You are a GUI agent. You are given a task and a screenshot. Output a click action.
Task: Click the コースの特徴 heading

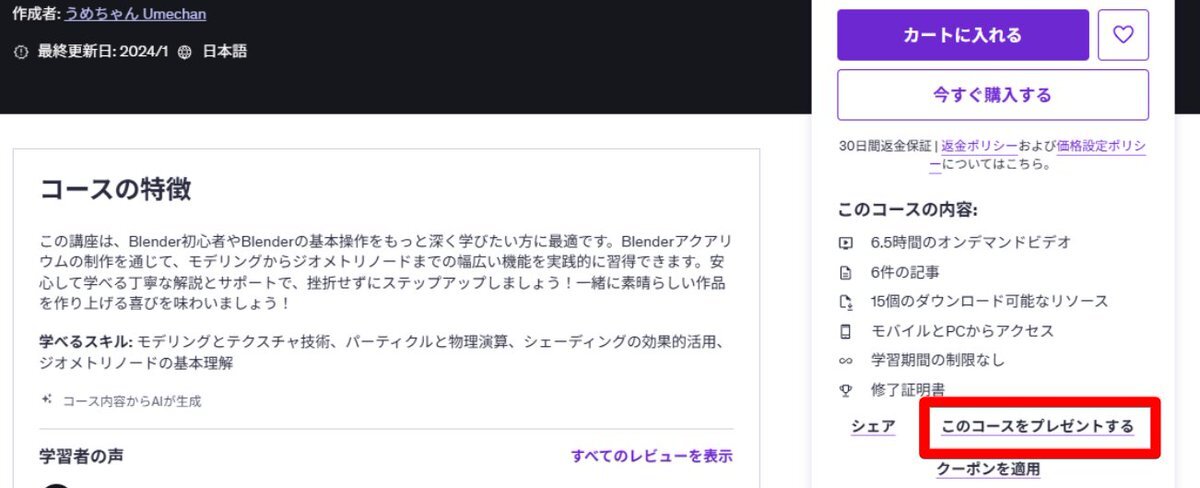click(115, 188)
